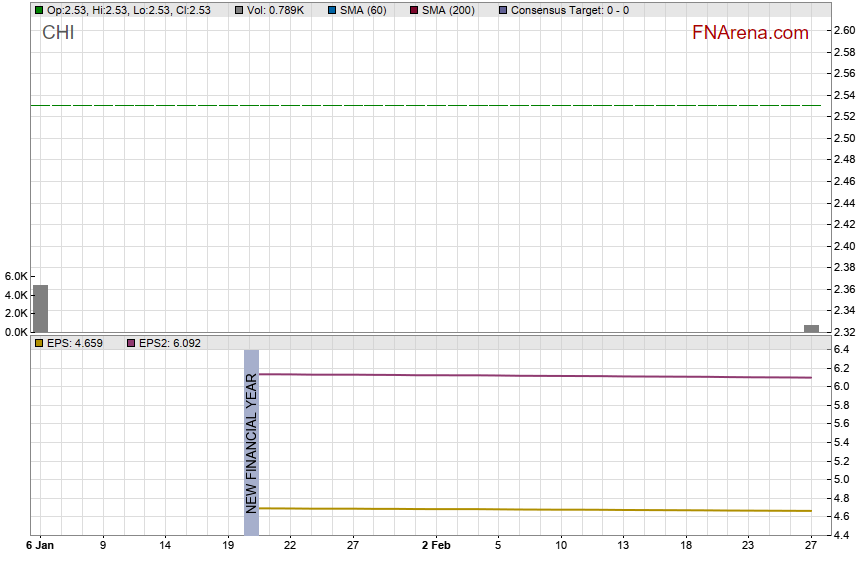This screenshot has height=566, width=859.
Task: Click the grey Vol legend square
Action: tap(239, 10)
